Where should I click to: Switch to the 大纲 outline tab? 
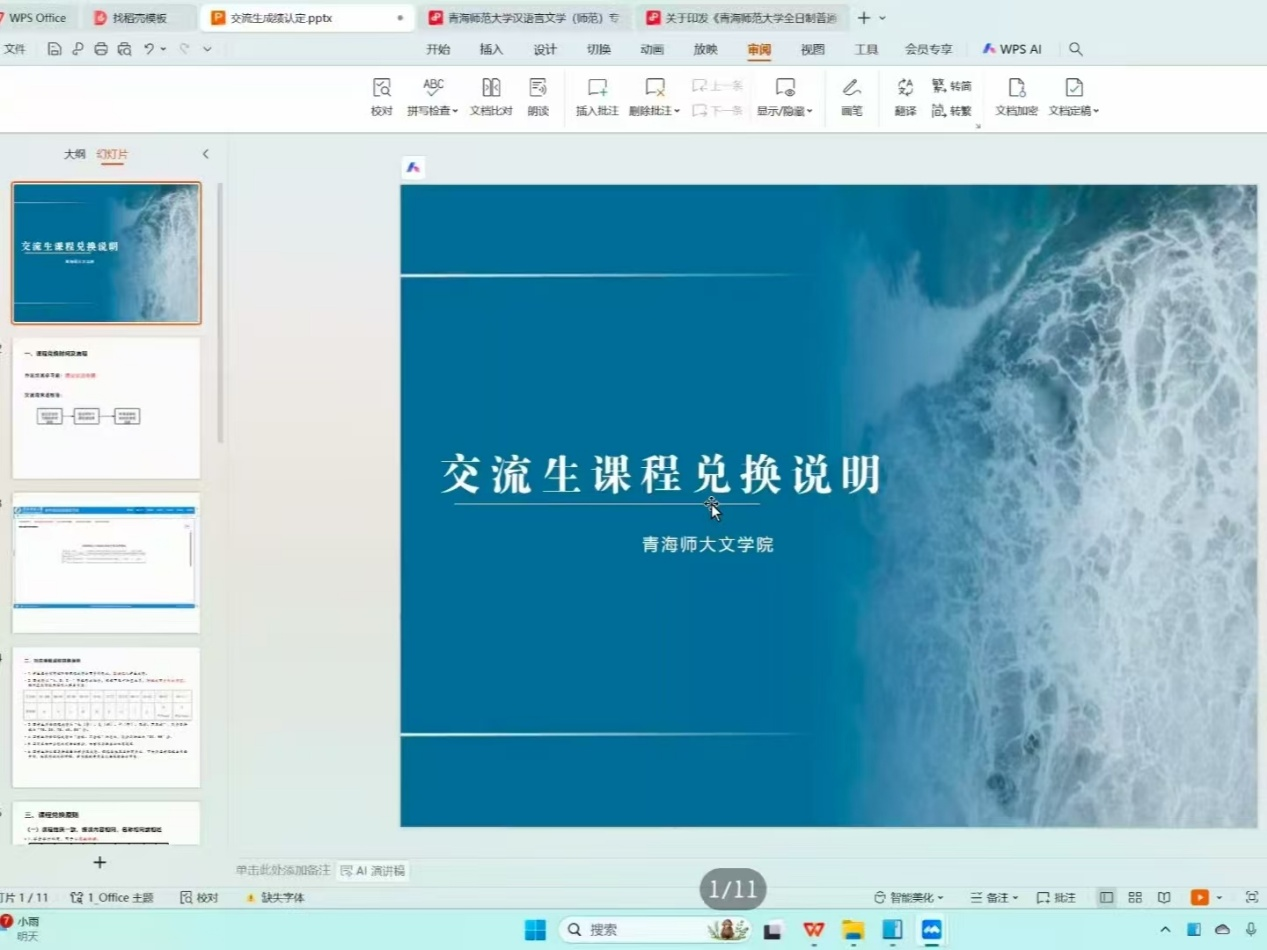(x=75, y=154)
